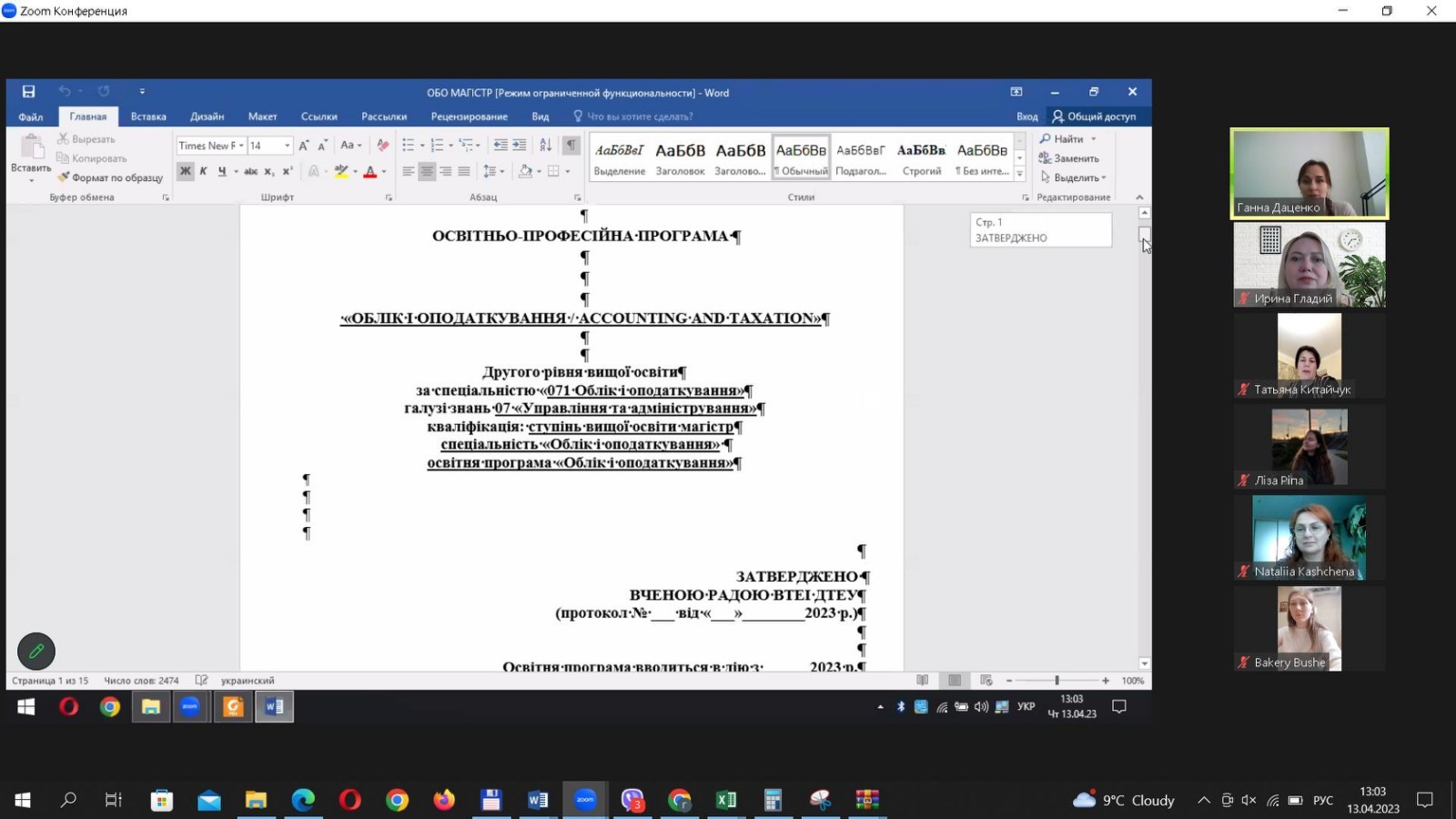This screenshot has width=1456, height=819.
Task: Click the red font color button
Action: point(369,171)
